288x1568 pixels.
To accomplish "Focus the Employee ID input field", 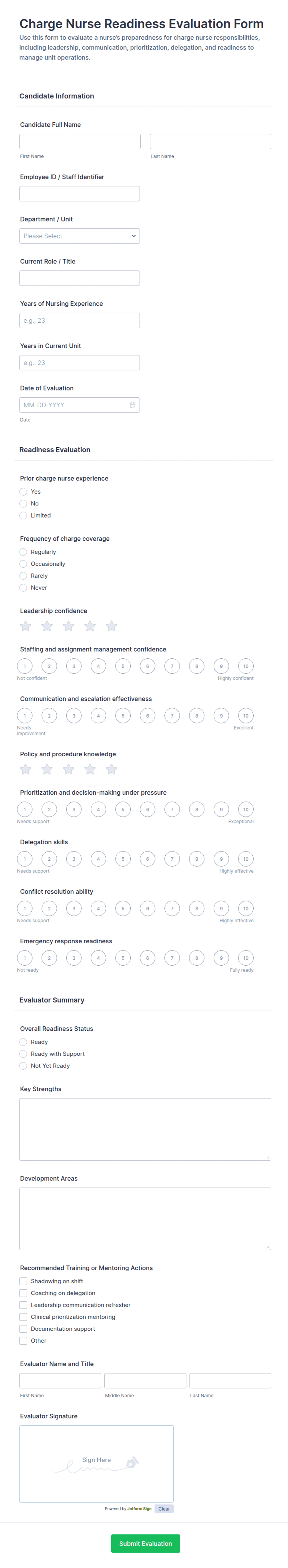I will click(80, 194).
